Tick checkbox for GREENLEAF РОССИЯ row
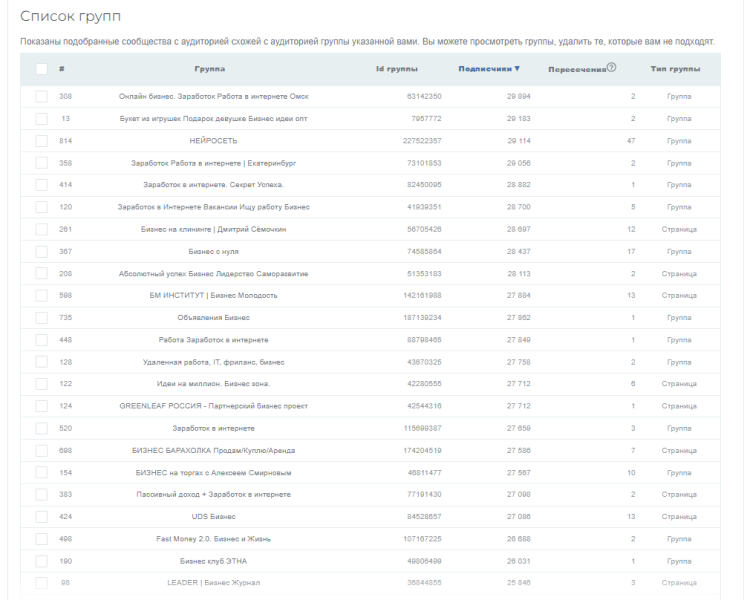Screen dimensions: 747x600 pos(42,406)
